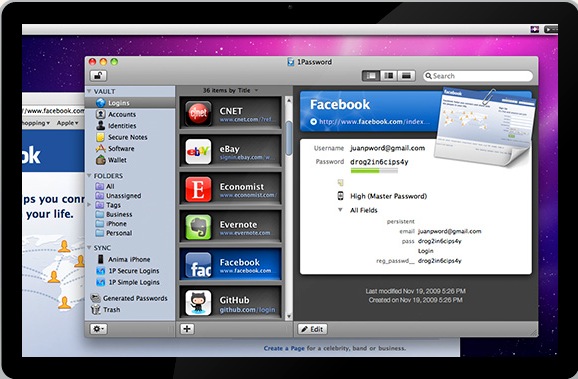Click the list scrollbar down arrow
The width and height of the screenshot is (578, 379).
click(x=289, y=316)
